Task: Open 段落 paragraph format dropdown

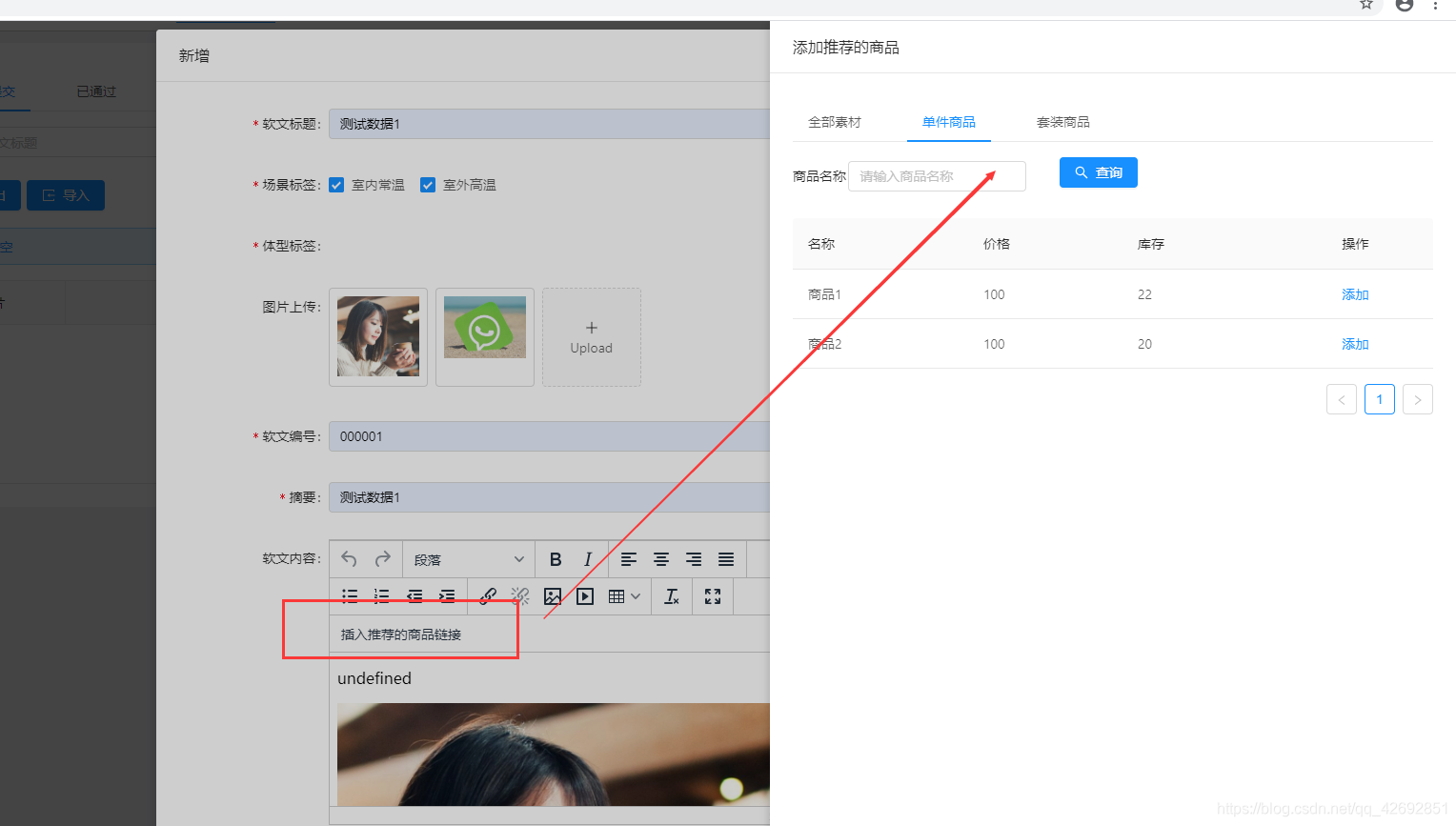Action: (x=469, y=559)
